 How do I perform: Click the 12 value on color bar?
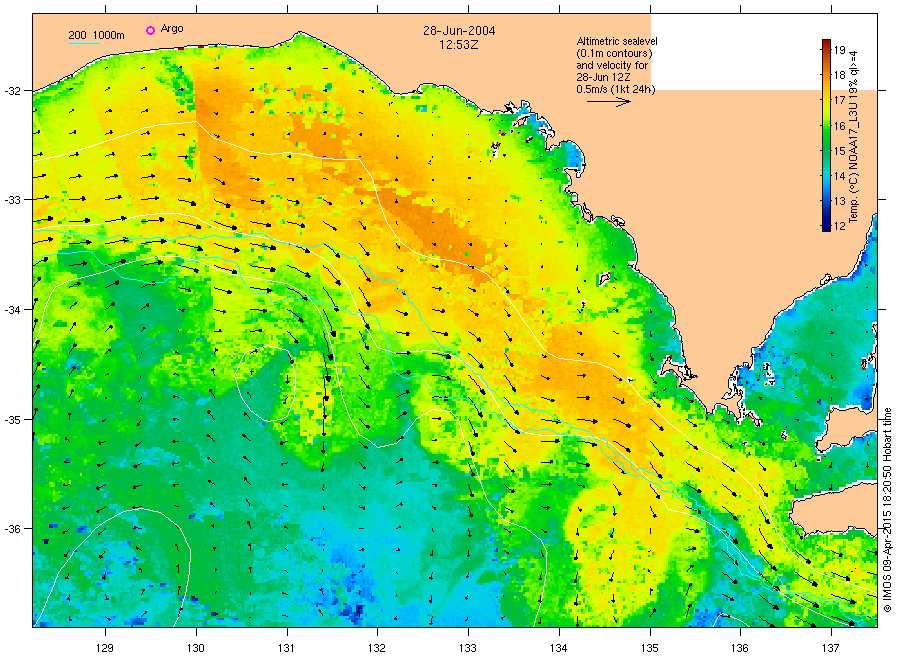[x=840, y=226]
